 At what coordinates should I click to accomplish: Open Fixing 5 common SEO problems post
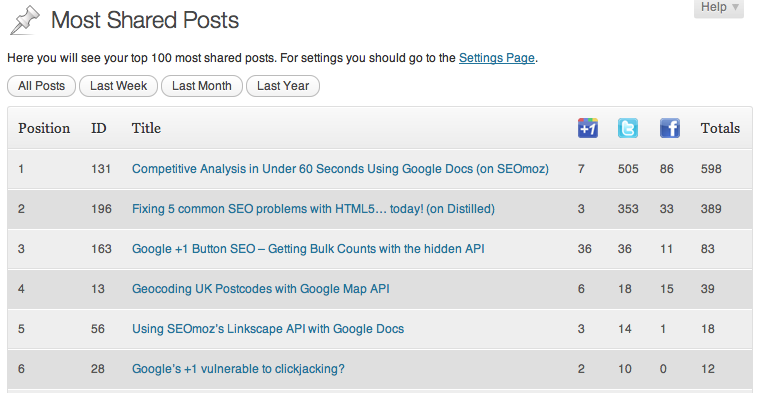[313, 209]
